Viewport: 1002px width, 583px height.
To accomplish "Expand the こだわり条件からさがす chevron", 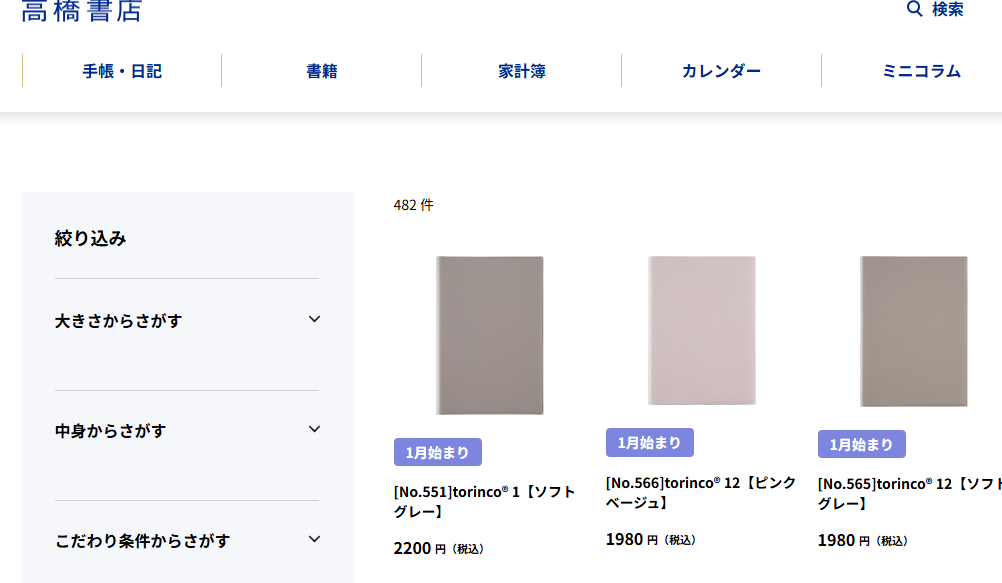I will click(314, 540).
